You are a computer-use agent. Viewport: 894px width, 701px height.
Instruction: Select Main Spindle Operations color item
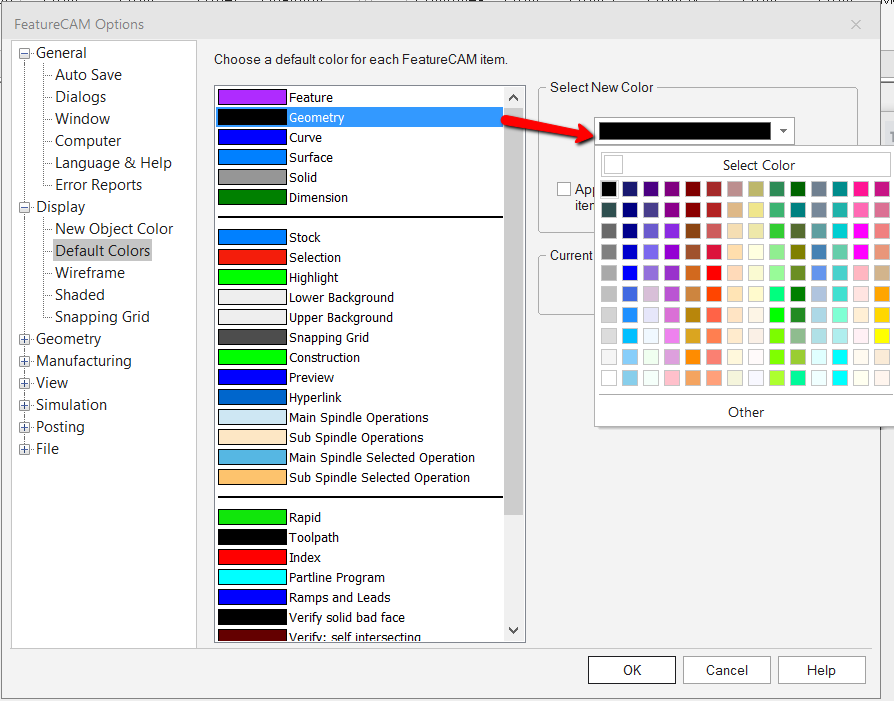pos(360,418)
